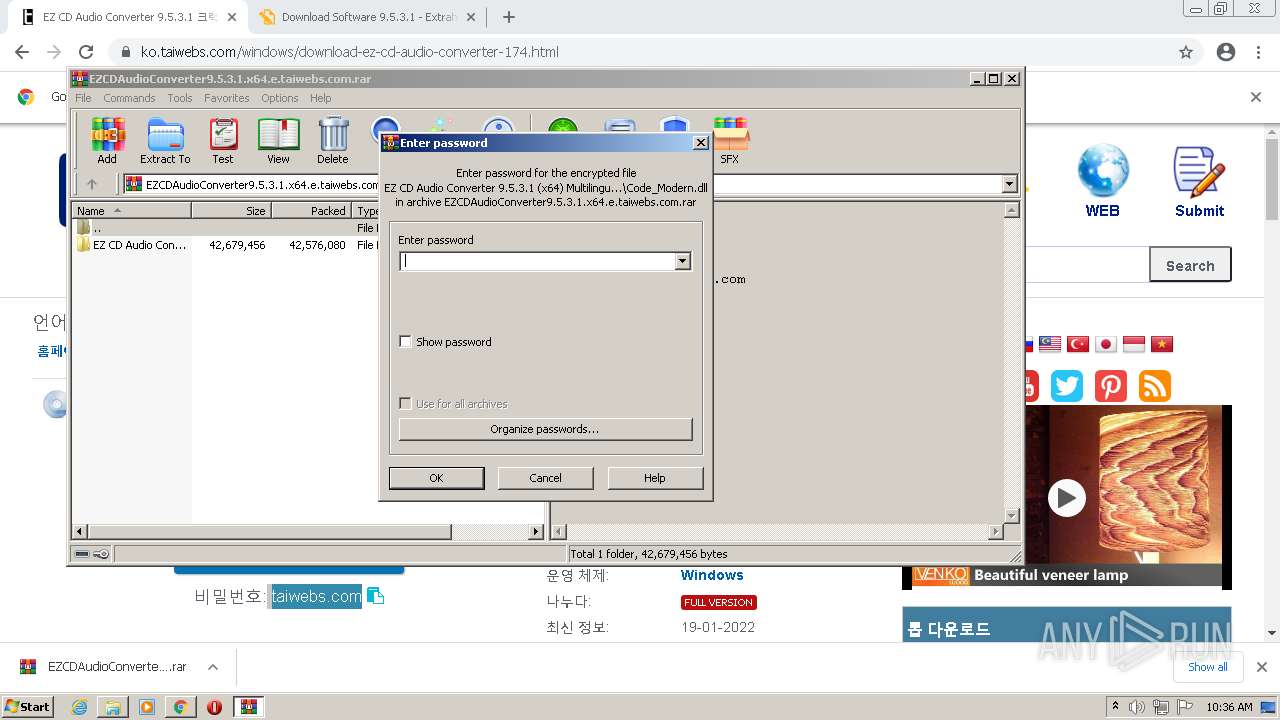1280x720 pixels.
Task: Open the Favorites menu in WinRAR
Action: 227,98
